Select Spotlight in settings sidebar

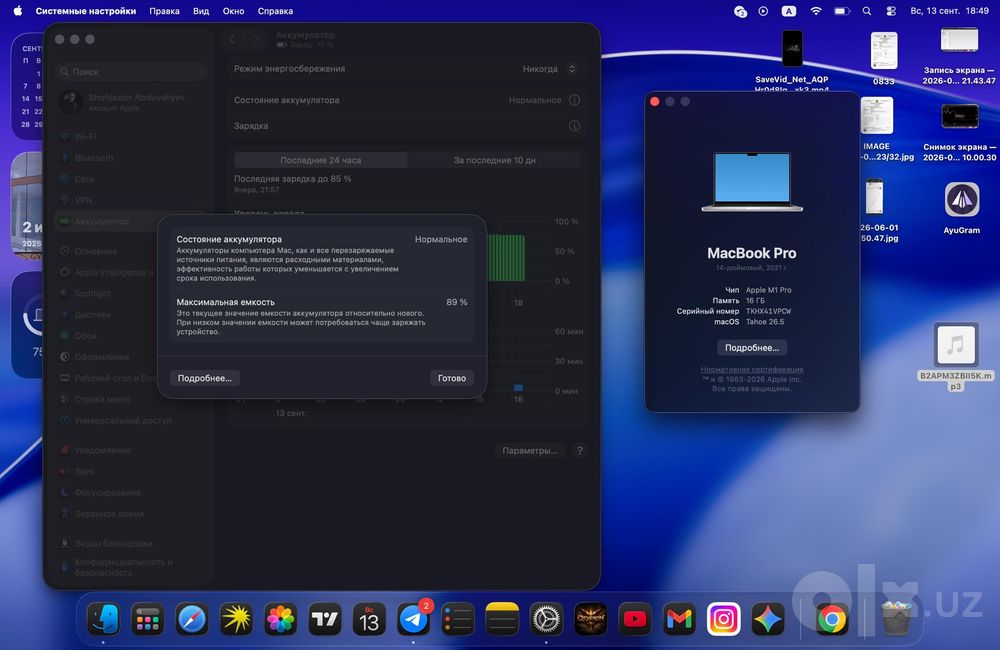[131, 293]
